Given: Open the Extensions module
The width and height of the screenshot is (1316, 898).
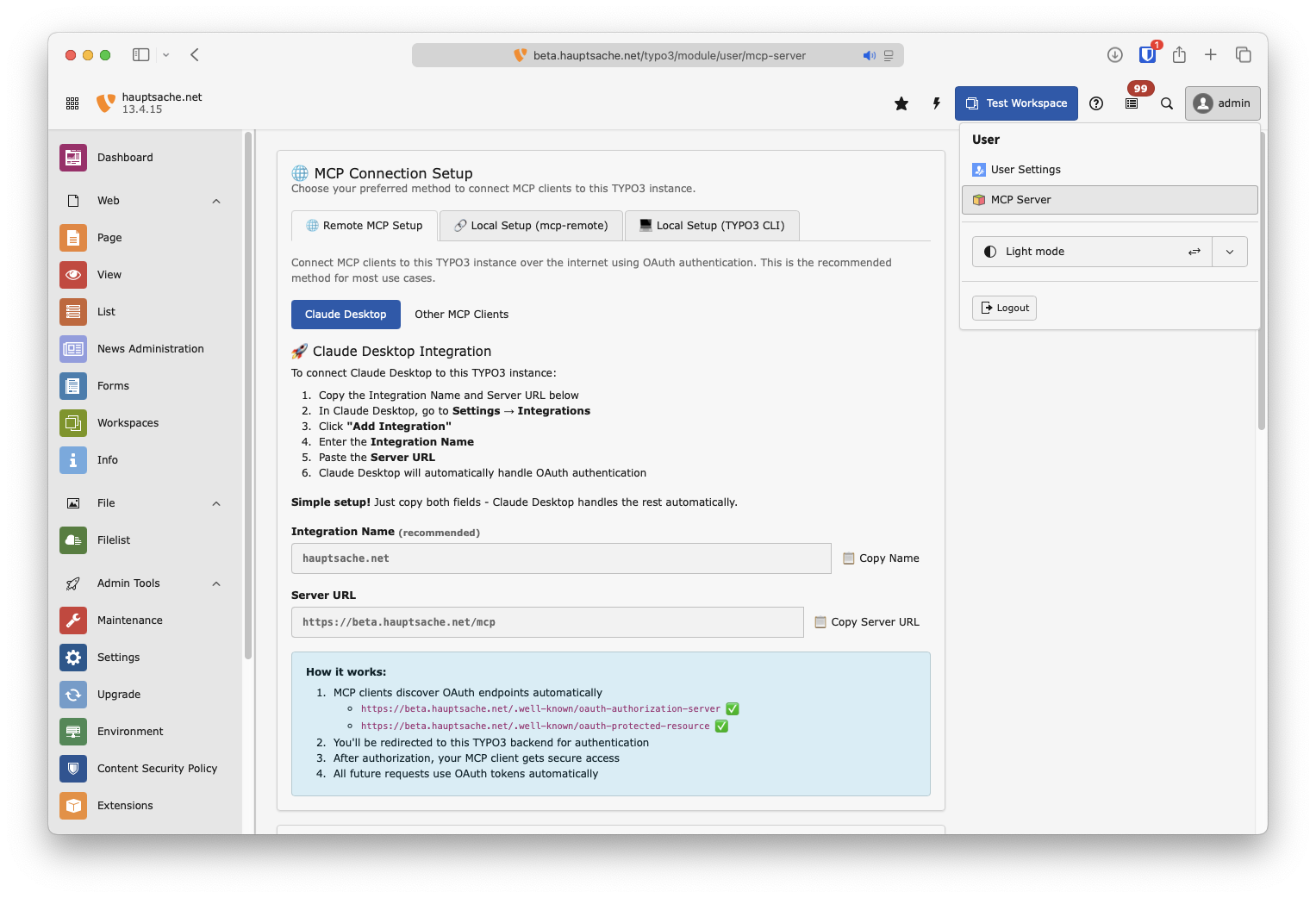Looking at the screenshot, I should click(125, 806).
